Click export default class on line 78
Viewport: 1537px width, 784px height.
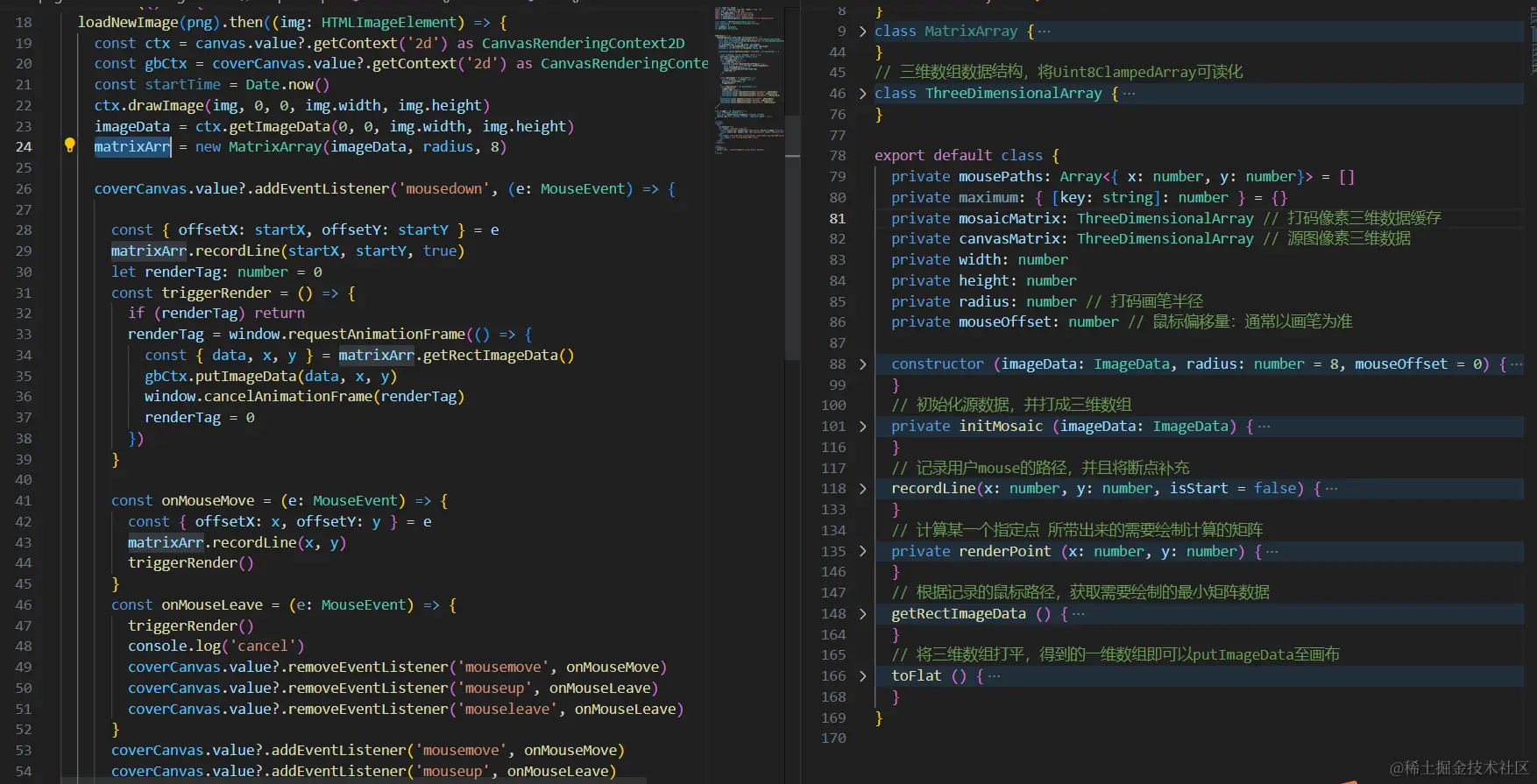[959, 155]
